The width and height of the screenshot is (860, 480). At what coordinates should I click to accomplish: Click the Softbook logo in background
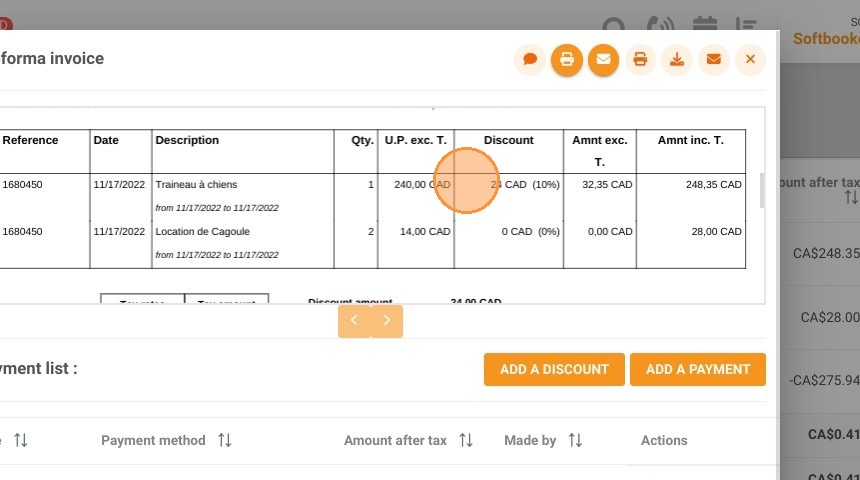pyautogui.click(x=827, y=38)
